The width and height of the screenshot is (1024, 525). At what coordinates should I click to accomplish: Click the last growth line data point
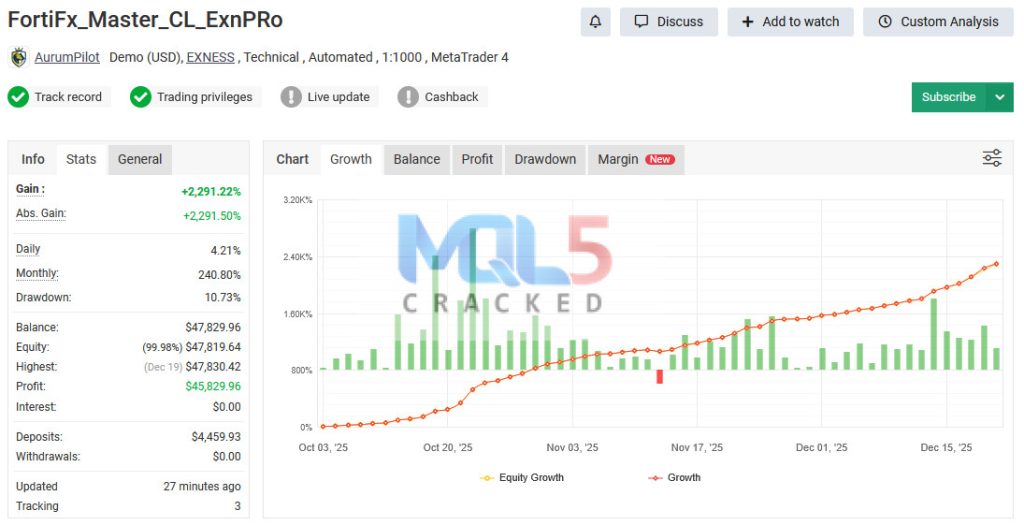click(x=996, y=264)
